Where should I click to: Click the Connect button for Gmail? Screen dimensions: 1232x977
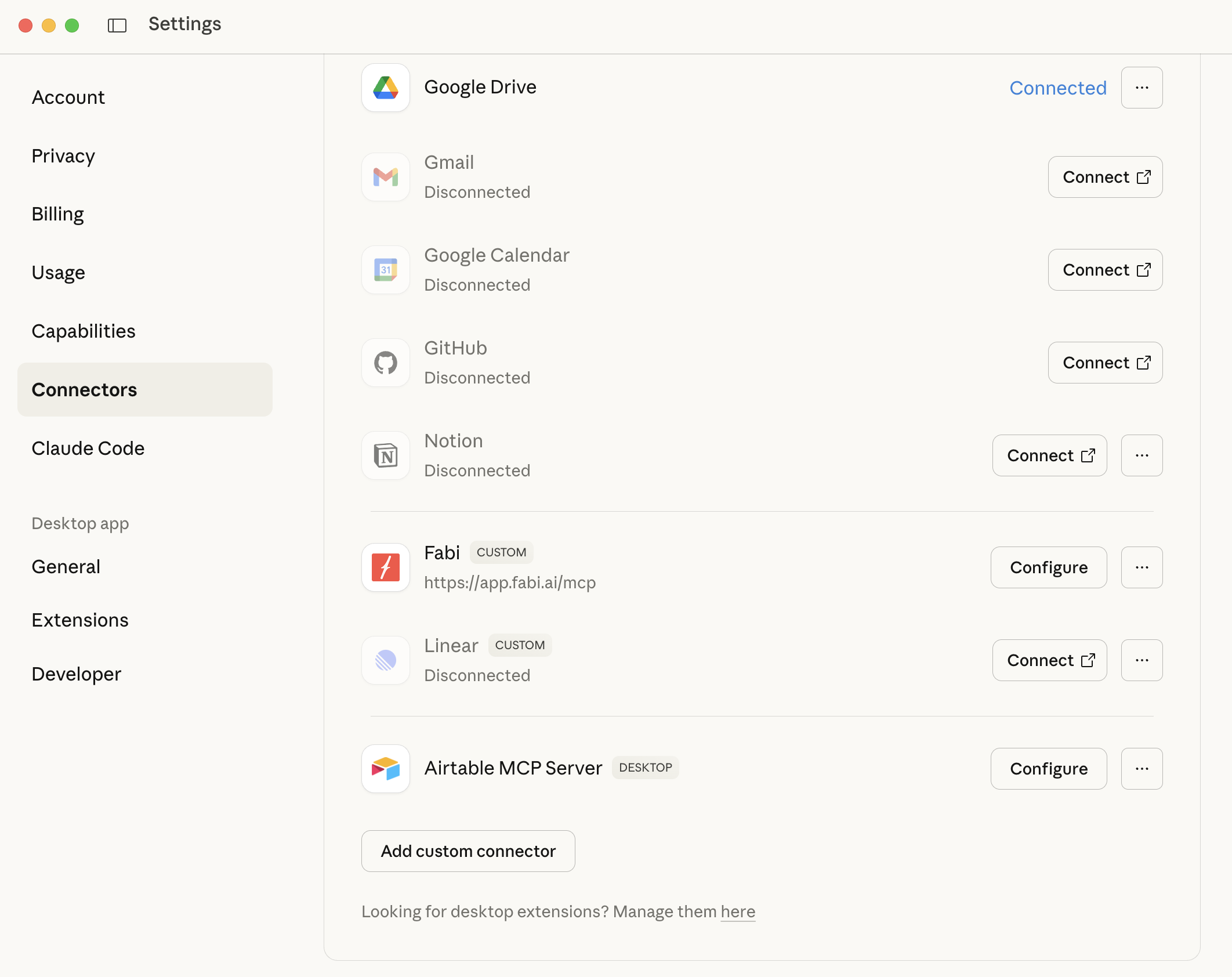pyautogui.click(x=1105, y=177)
